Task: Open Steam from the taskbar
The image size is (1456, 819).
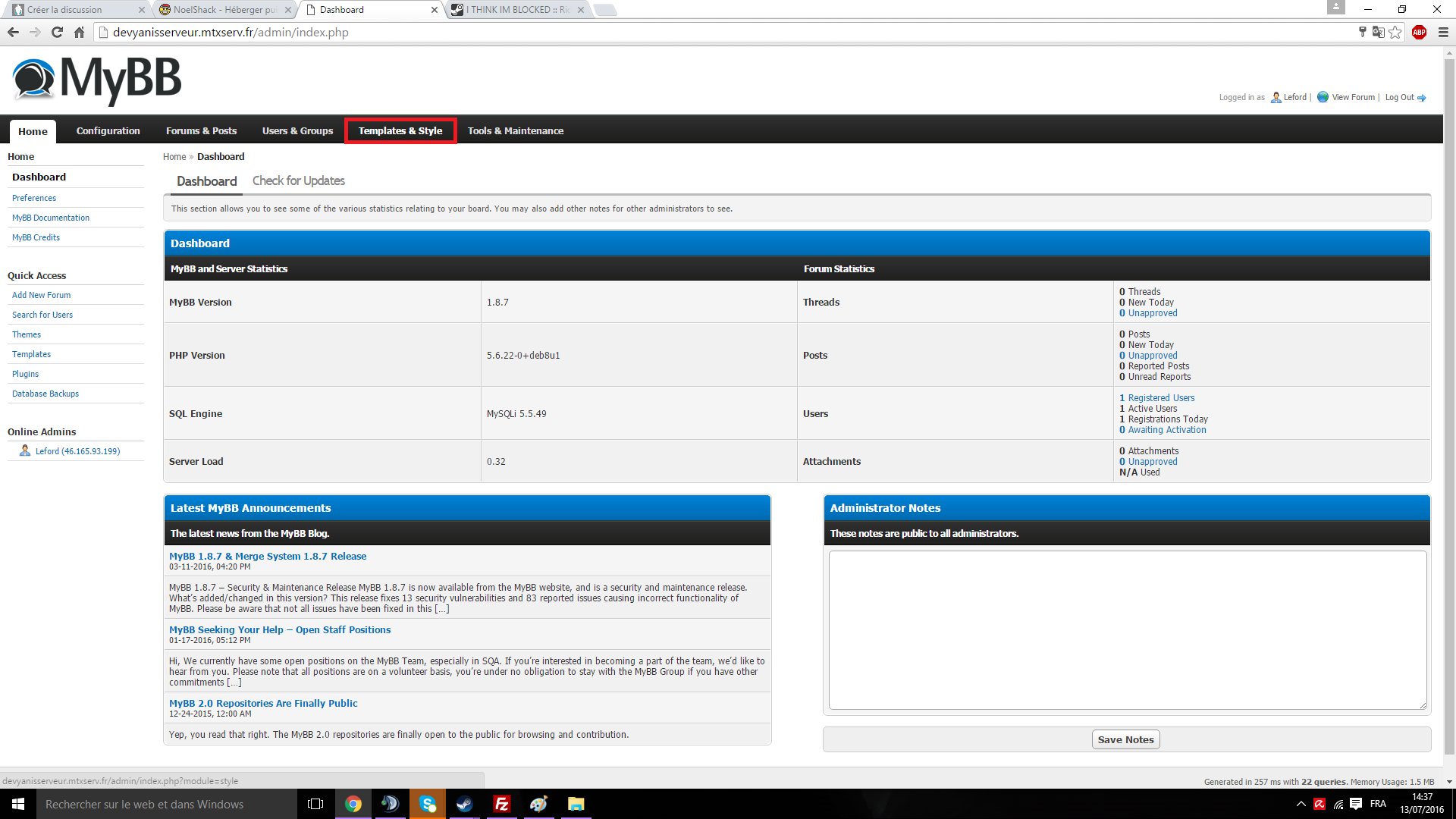Action: coord(465,804)
